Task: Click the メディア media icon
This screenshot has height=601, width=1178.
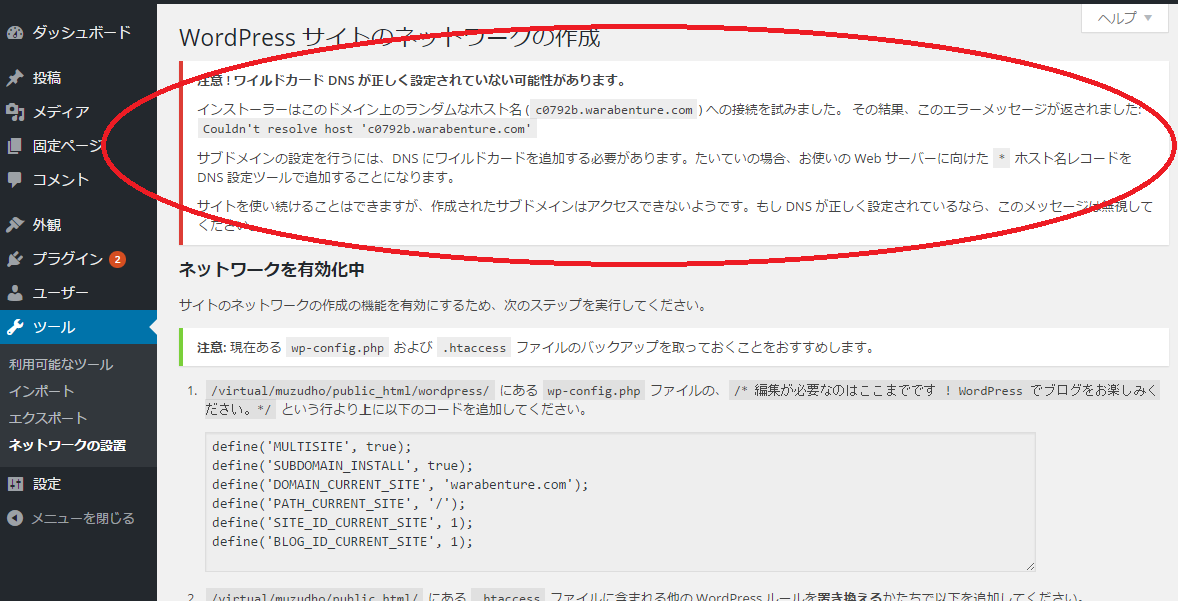Action: click(15, 112)
